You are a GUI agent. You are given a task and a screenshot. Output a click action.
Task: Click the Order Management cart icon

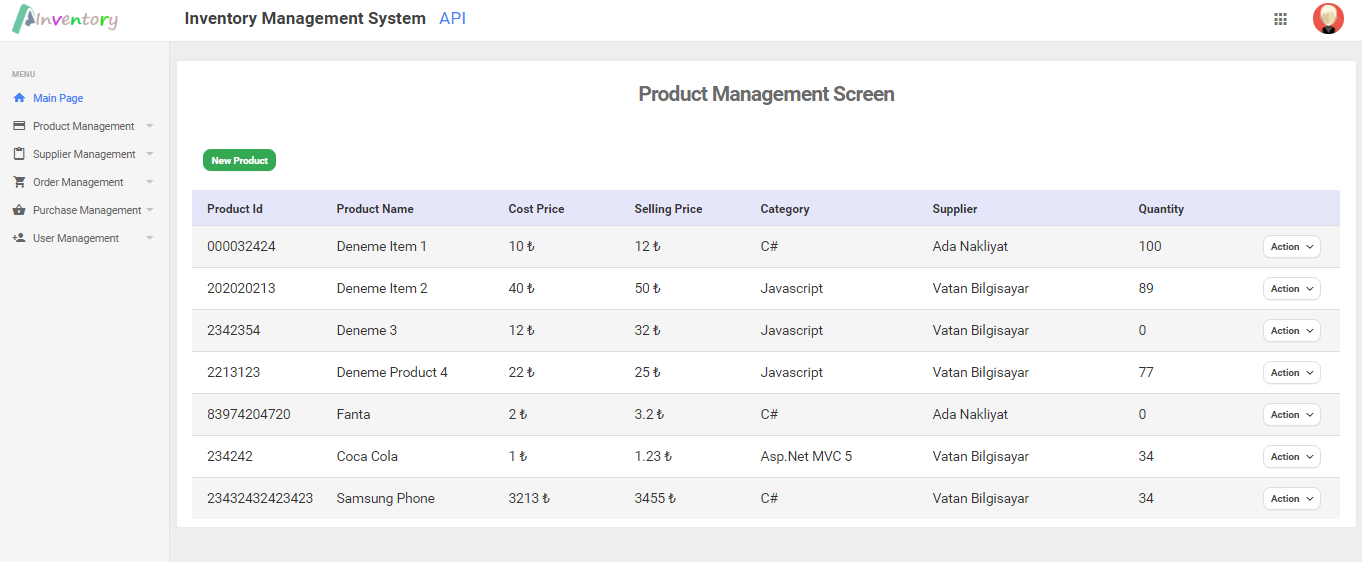coord(19,182)
